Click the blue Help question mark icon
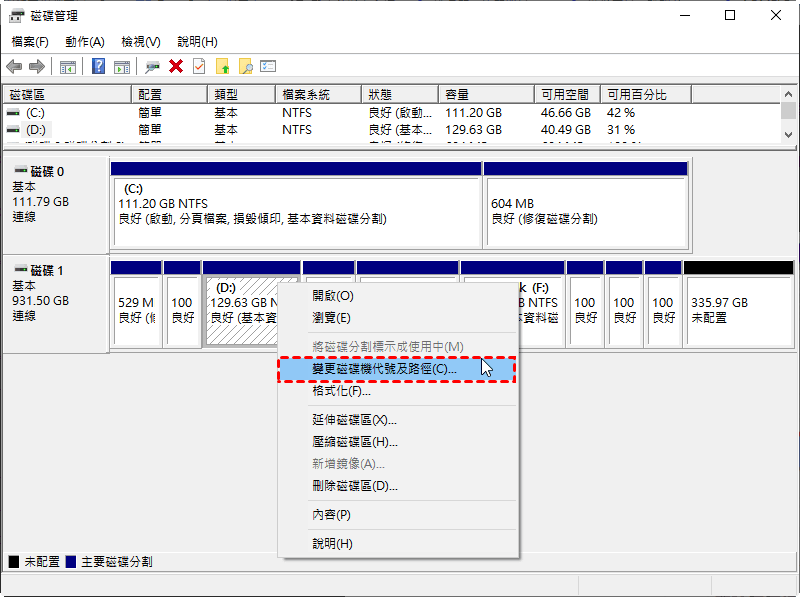 (x=99, y=66)
